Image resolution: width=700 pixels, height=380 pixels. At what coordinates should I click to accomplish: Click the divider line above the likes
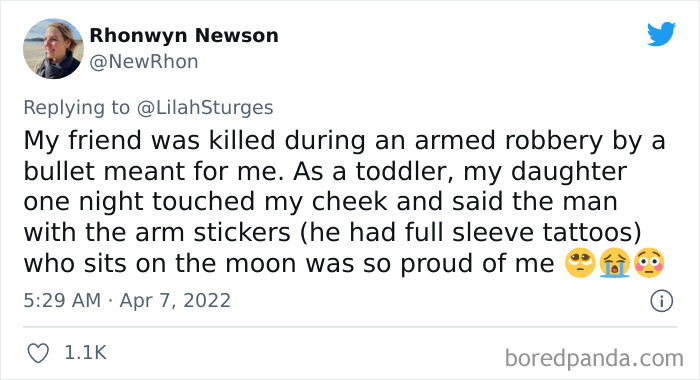[x=350, y=327]
